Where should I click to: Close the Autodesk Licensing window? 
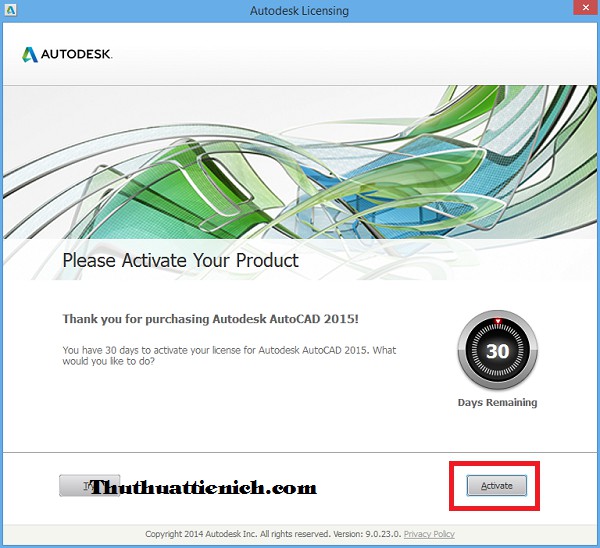pos(577,12)
